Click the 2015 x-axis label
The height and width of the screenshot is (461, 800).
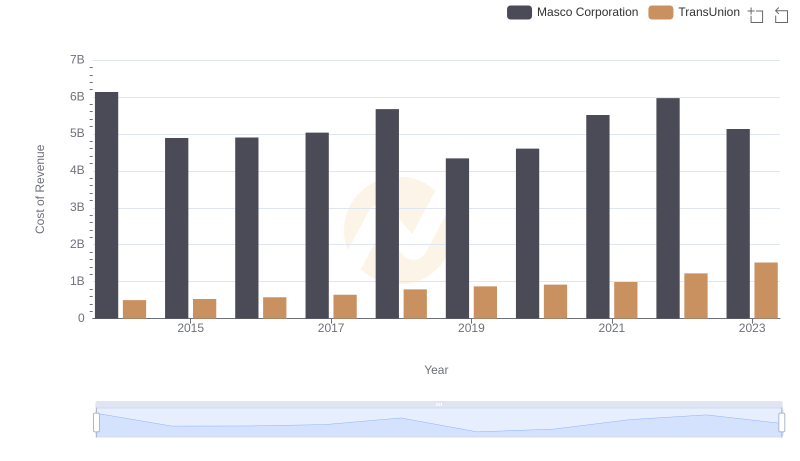[190, 328]
